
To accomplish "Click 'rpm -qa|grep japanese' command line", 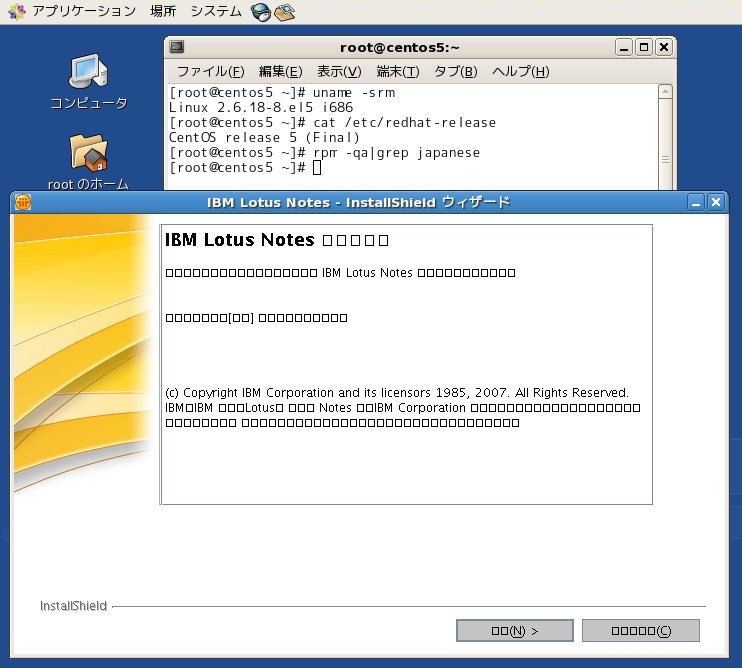I will point(325,153).
